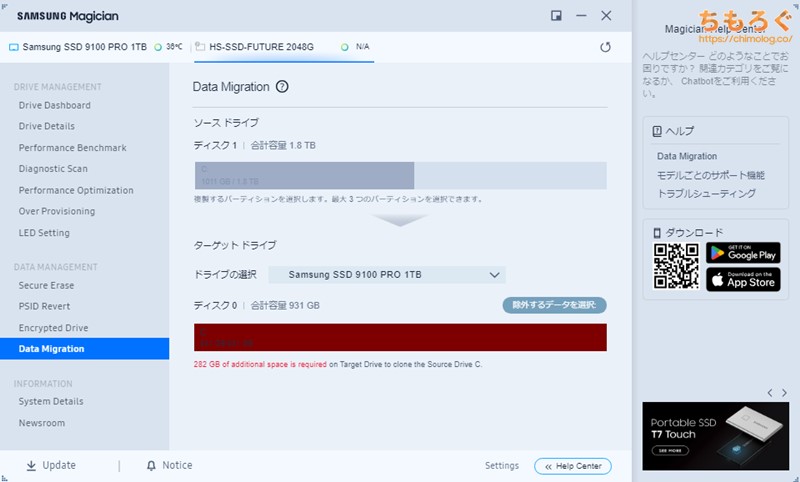Click the red target drive partition bar
This screenshot has height=482, width=800.
tap(400, 337)
